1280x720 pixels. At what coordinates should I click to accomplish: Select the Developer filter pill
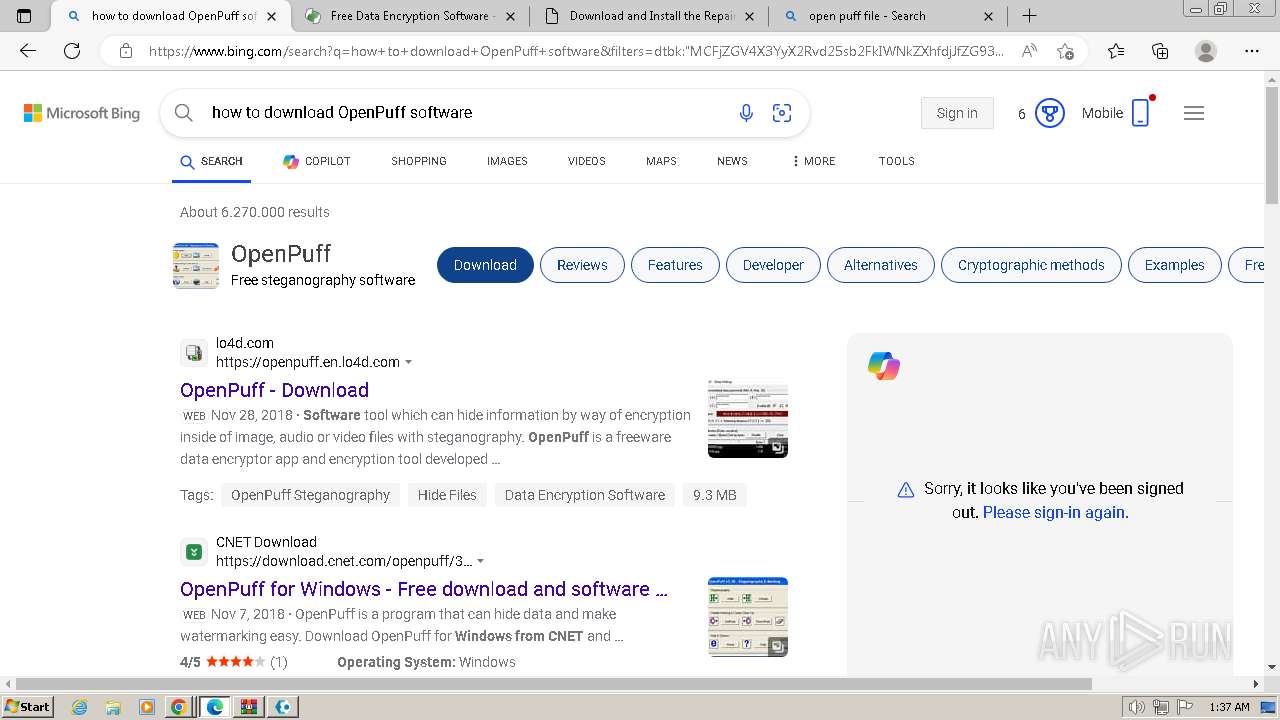tap(773, 265)
